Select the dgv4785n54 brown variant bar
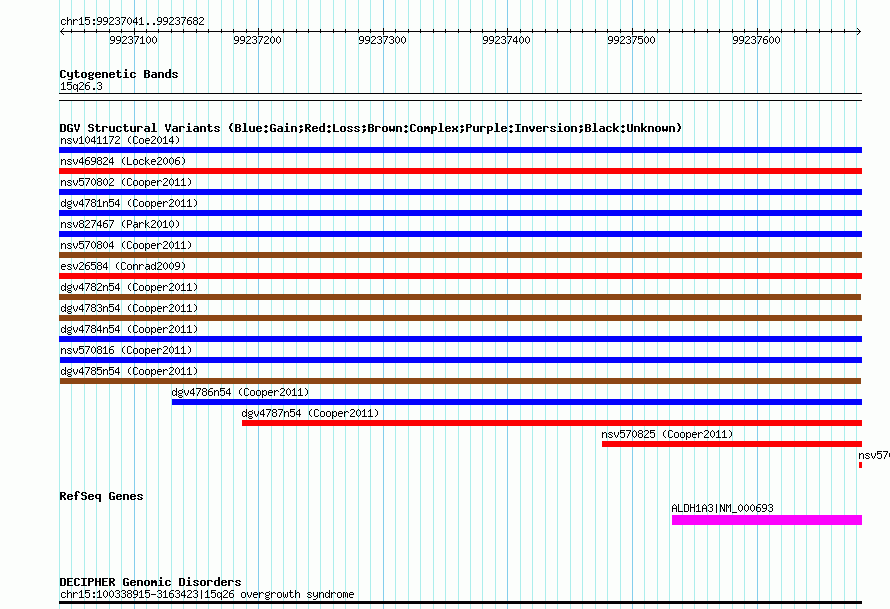 pos(460,381)
